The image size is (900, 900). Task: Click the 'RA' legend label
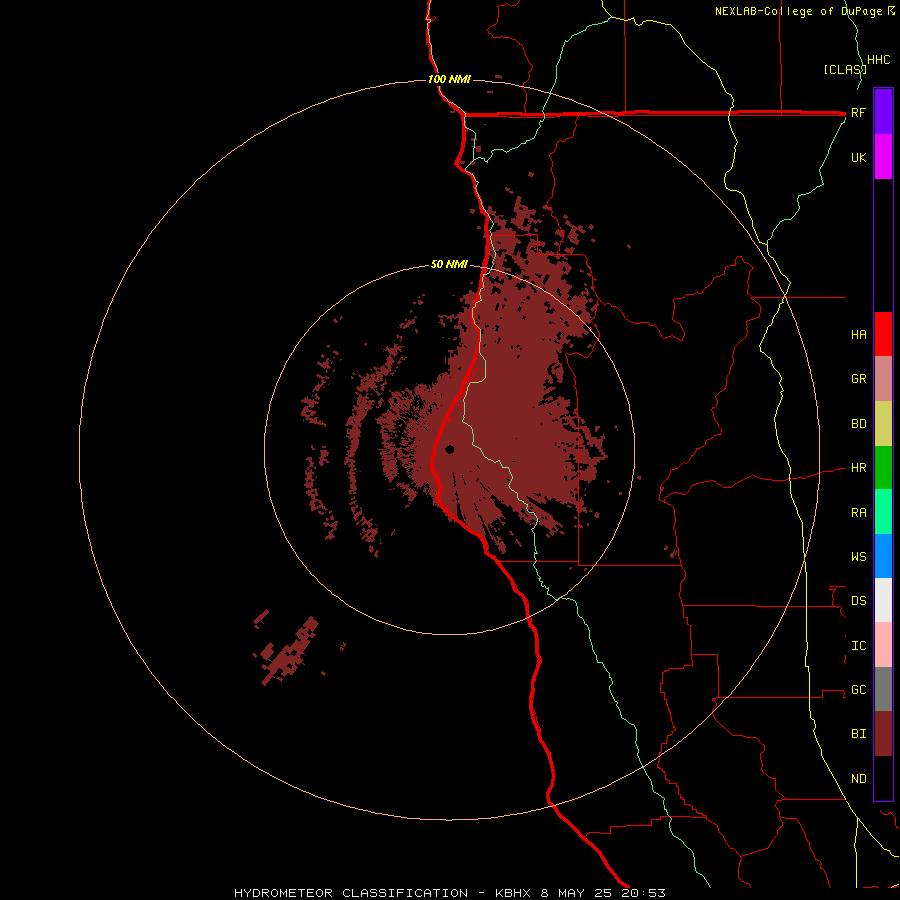click(858, 513)
